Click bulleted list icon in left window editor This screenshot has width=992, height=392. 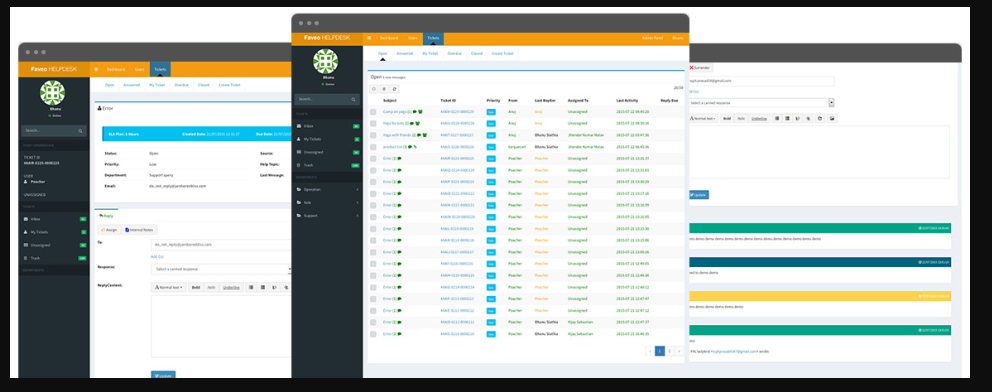pos(251,287)
